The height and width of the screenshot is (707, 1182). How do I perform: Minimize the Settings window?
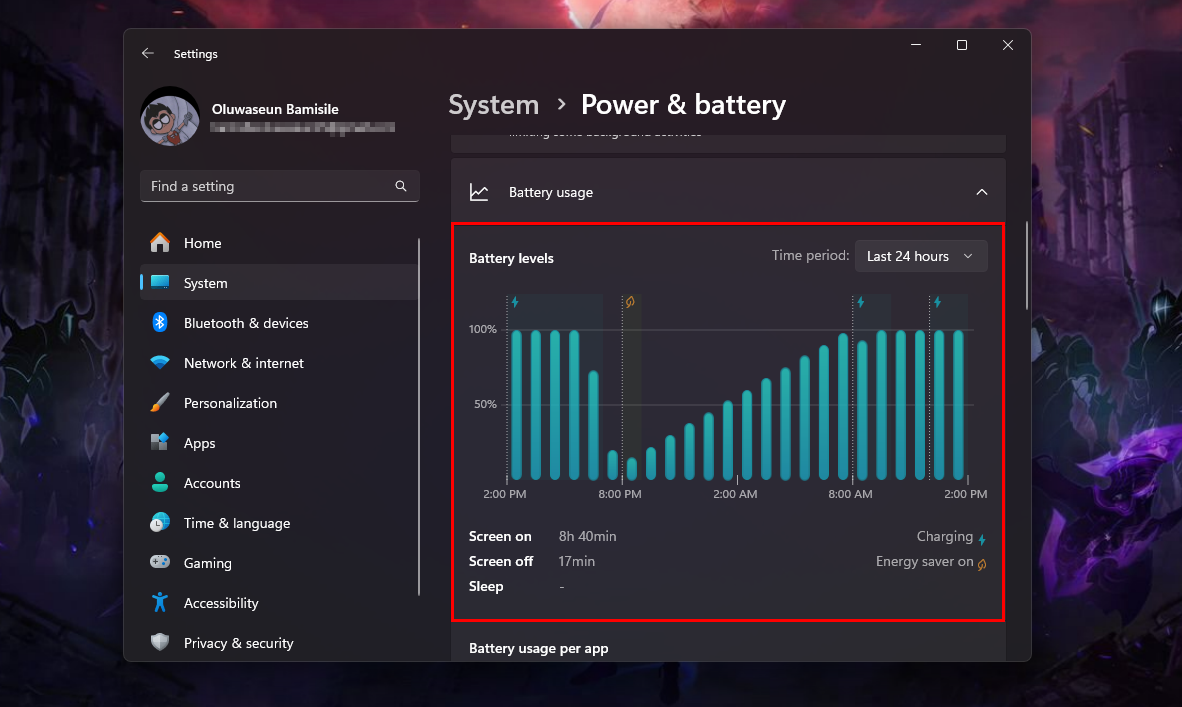[x=916, y=45]
